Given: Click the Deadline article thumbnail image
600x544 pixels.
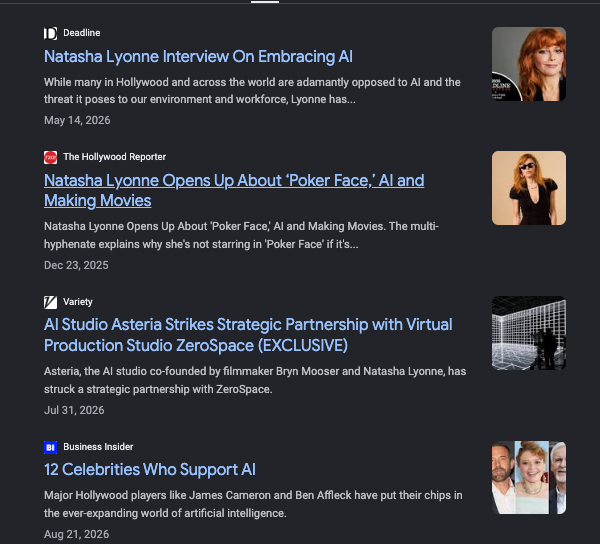Looking at the screenshot, I should coord(529,64).
